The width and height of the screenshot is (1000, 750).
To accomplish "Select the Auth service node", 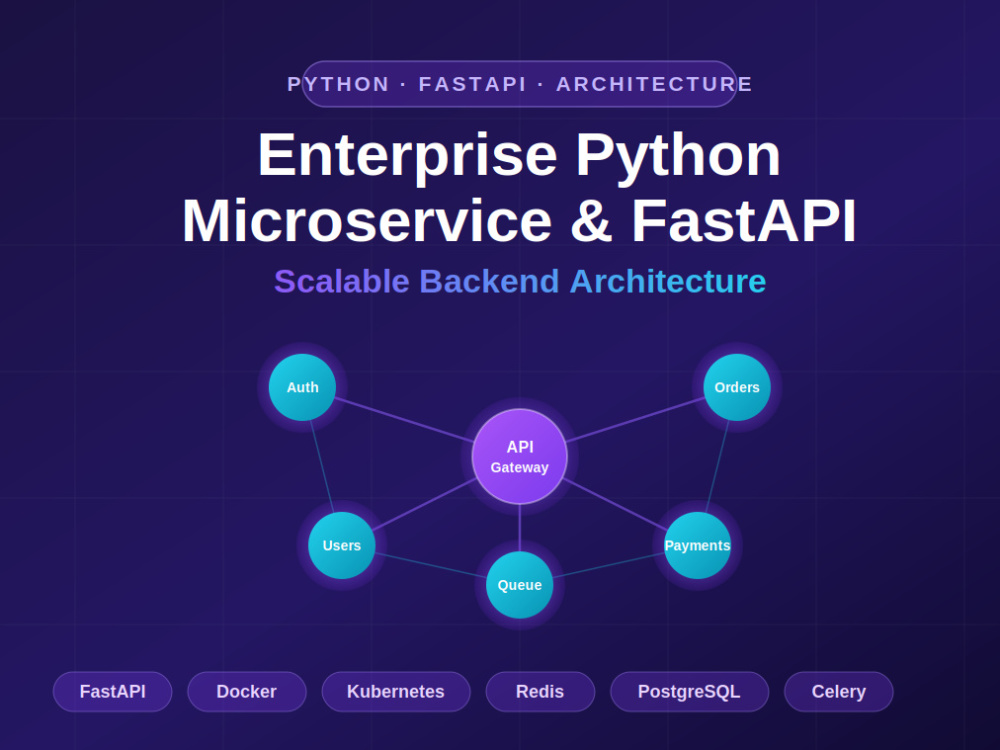I will (302, 387).
